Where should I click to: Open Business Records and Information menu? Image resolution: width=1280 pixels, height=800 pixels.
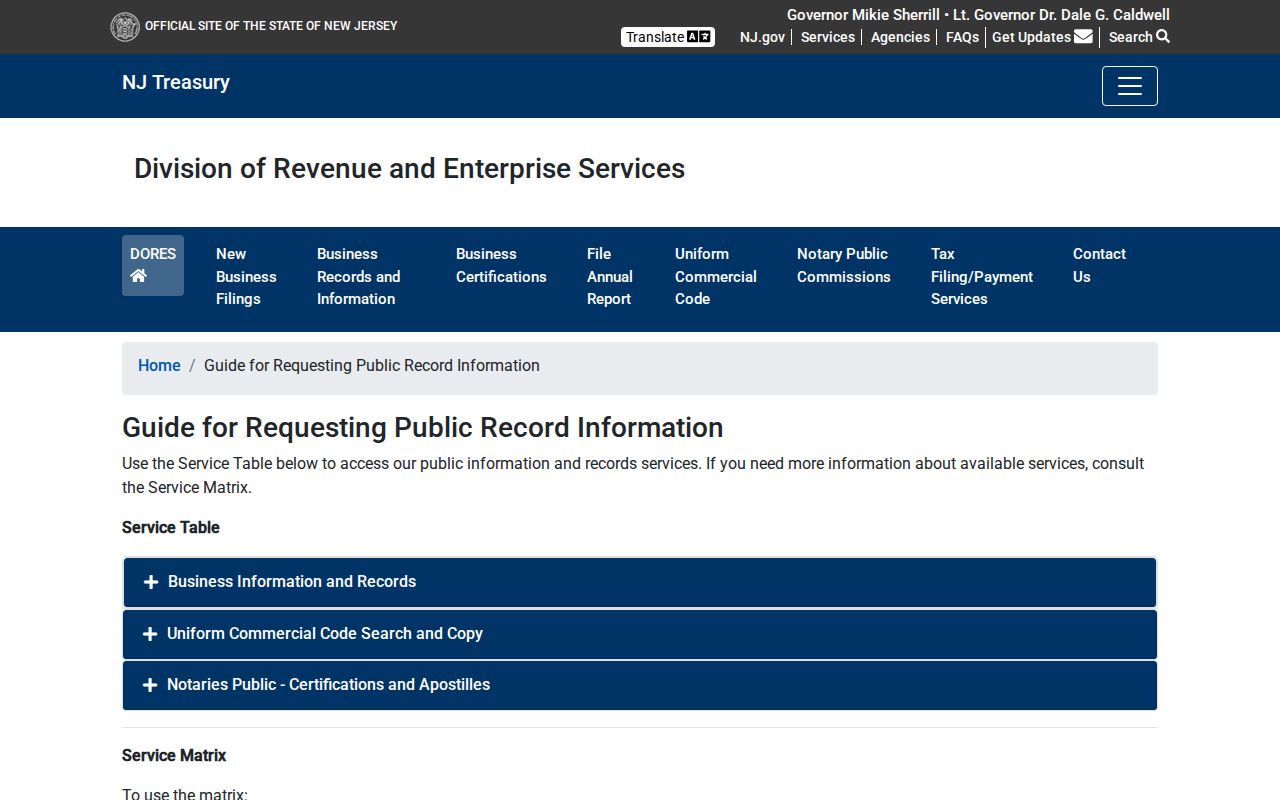358,277
